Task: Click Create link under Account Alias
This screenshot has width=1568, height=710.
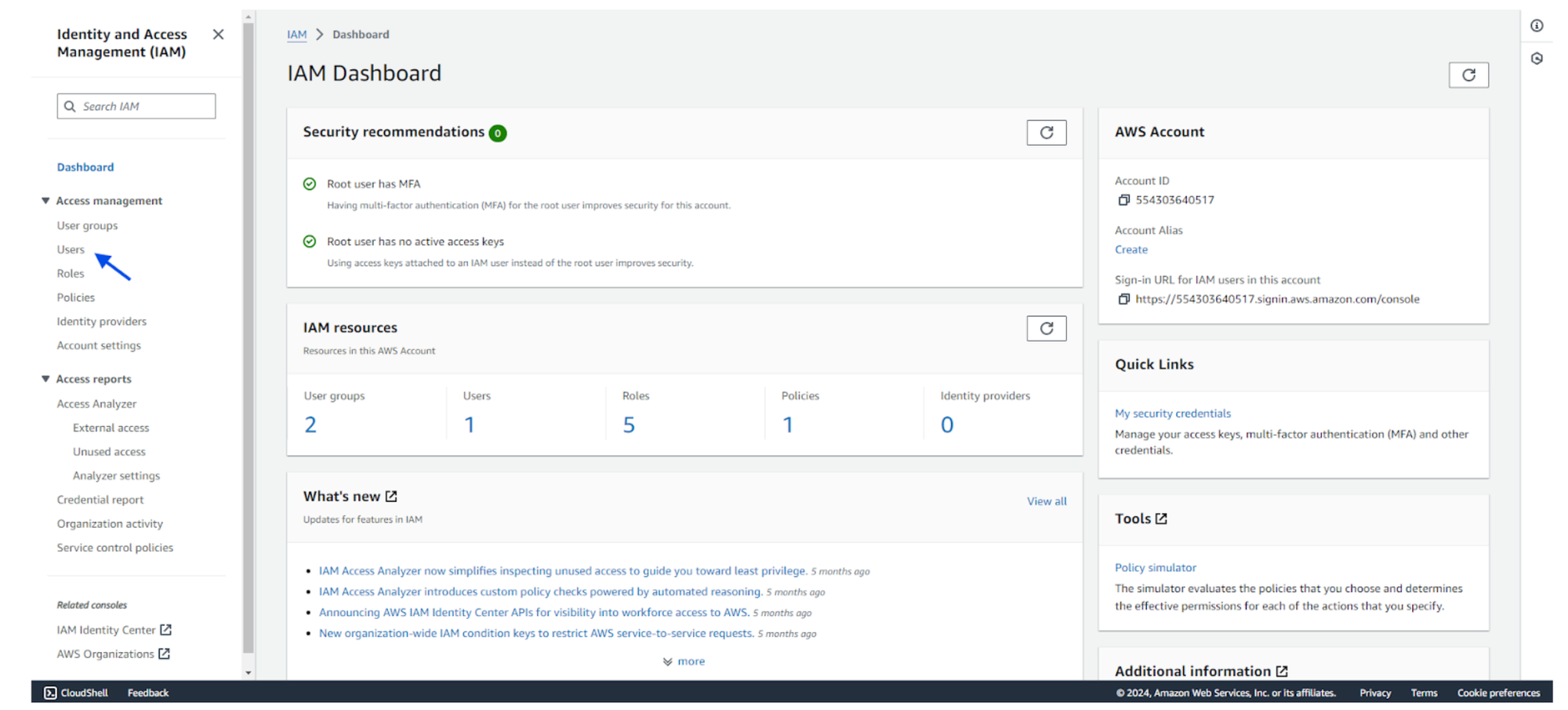Action: pyautogui.click(x=1131, y=249)
